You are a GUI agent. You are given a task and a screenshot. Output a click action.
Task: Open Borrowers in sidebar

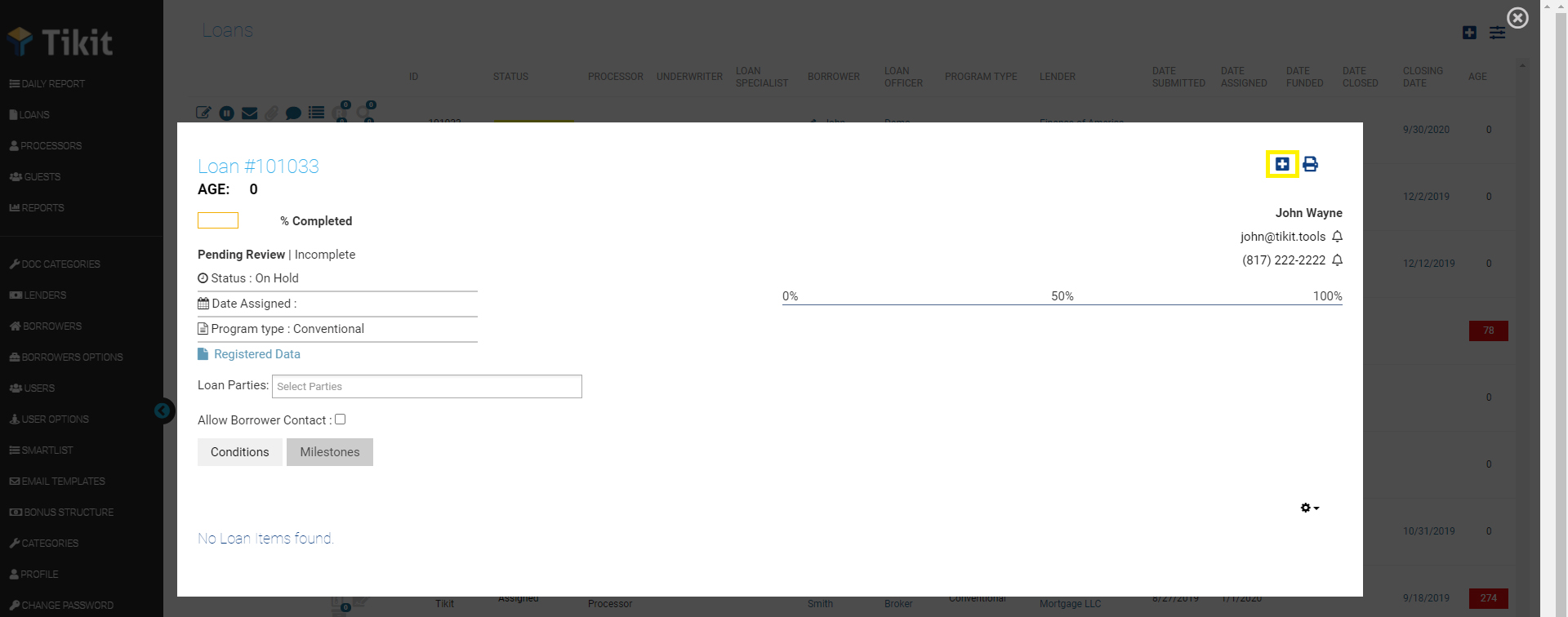pyautogui.click(x=46, y=326)
